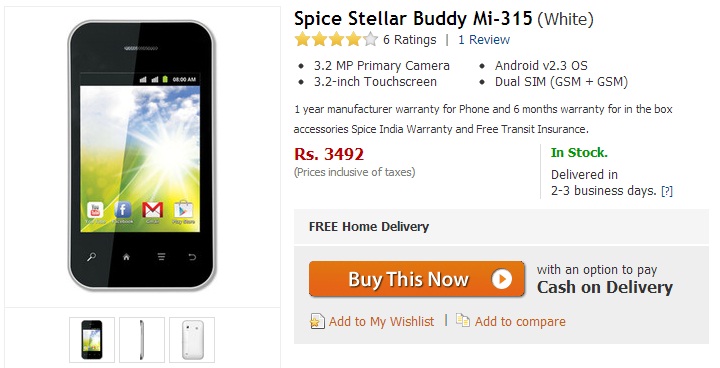
Task: Click the delivery help [?] link
Action: pos(667,191)
